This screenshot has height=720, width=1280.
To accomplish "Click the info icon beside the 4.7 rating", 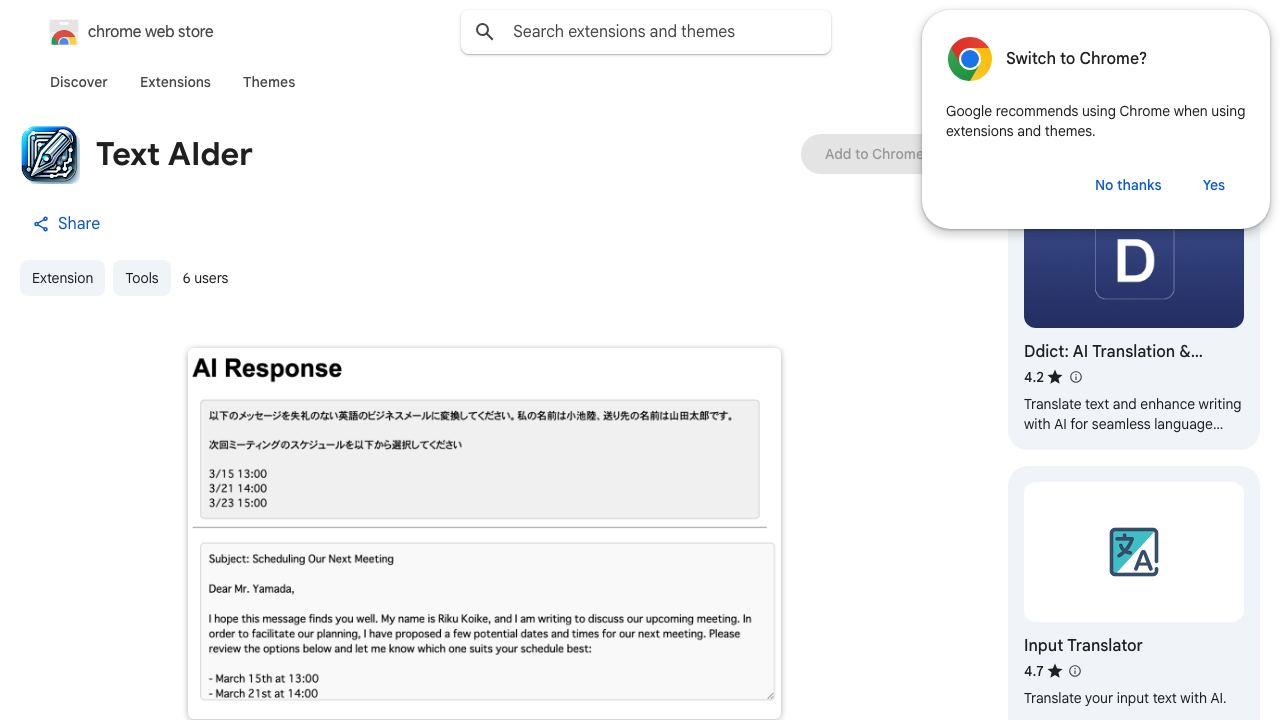I will (x=1076, y=671).
